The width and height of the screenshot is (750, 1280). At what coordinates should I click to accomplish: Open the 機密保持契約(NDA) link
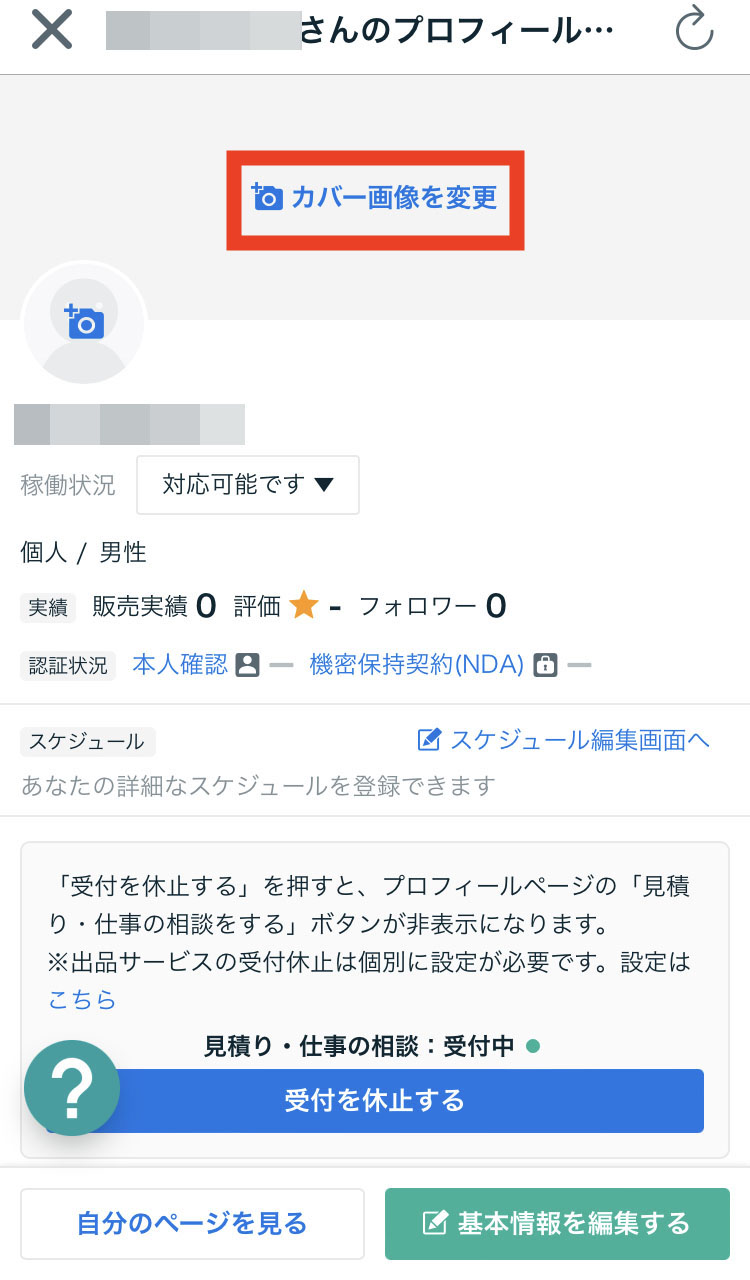tap(417, 665)
